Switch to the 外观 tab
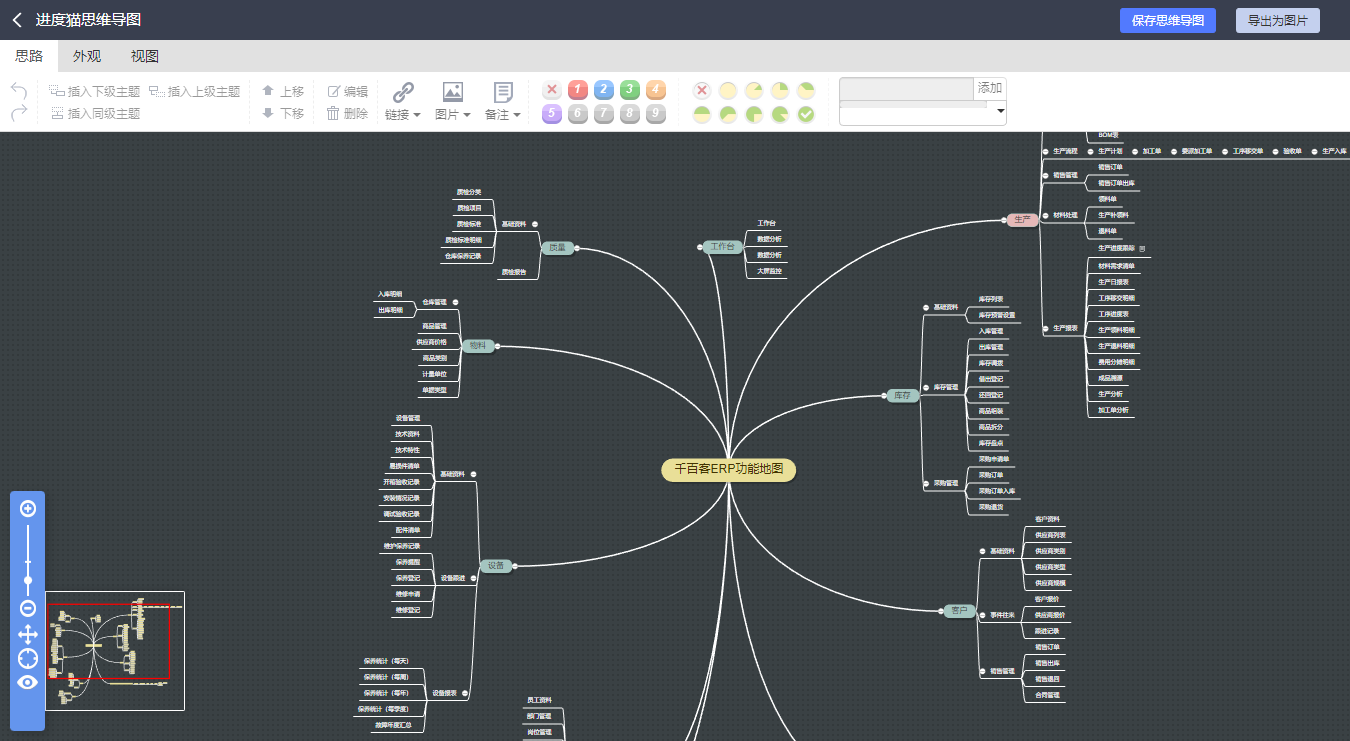 [x=87, y=56]
